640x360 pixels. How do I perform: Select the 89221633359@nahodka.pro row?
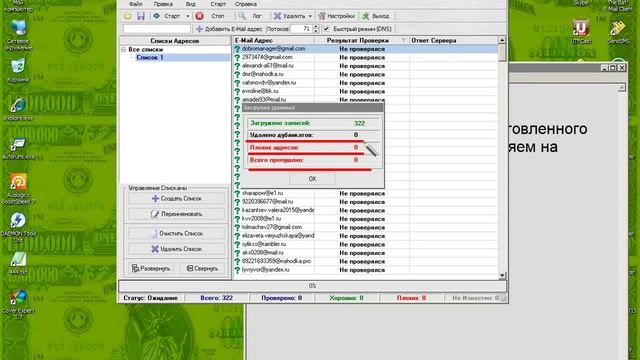[x=366, y=261]
